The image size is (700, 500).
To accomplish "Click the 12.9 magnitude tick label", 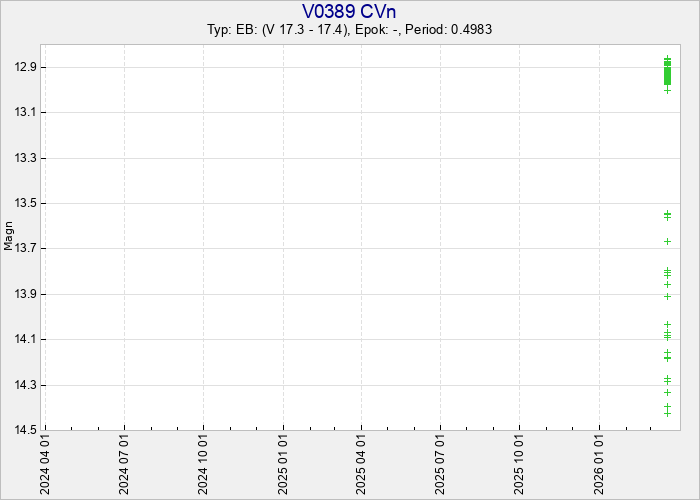I will click(24, 67).
